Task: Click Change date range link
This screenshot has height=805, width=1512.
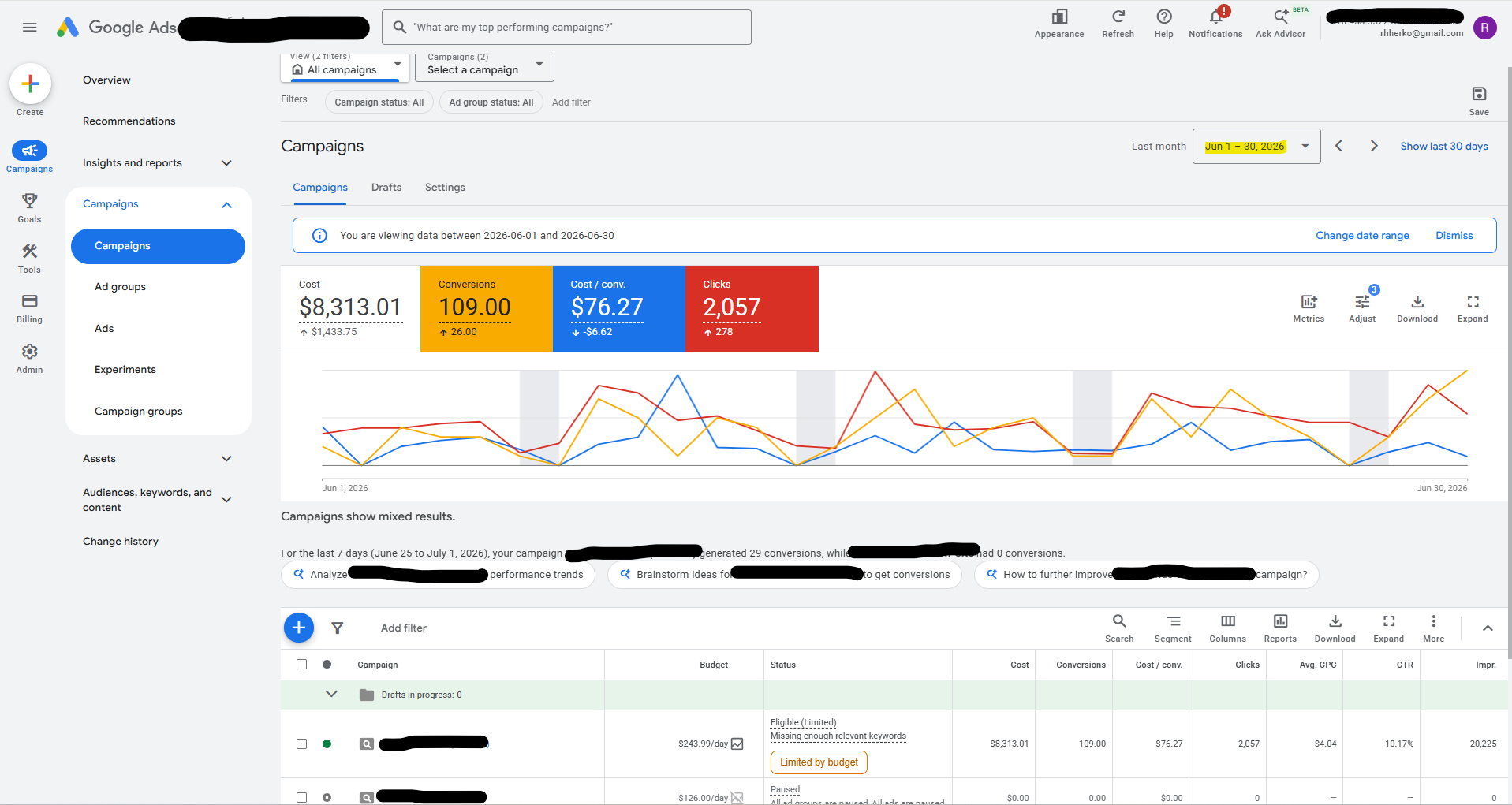Action: click(x=1362, y=236)
